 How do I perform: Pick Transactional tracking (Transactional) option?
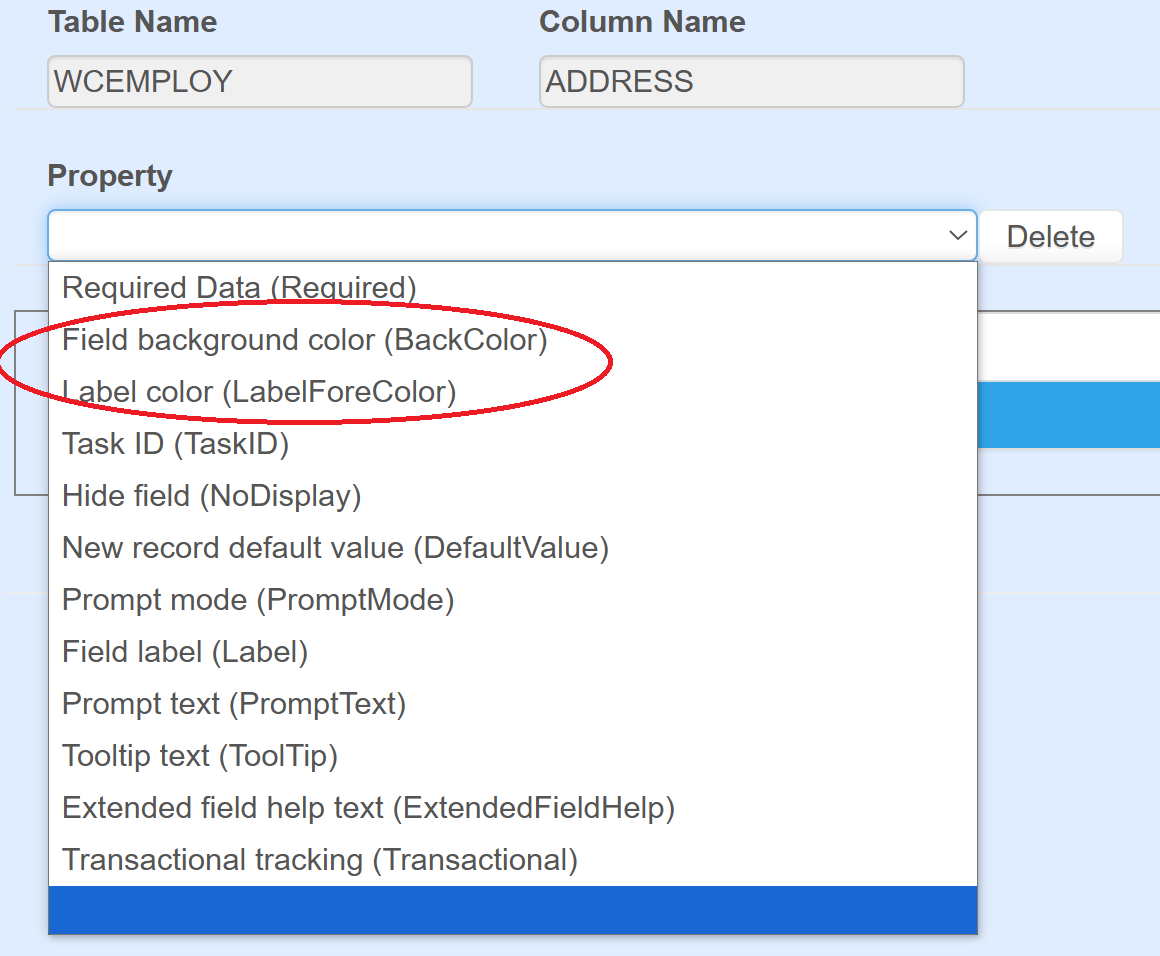[x=320, y=860]
